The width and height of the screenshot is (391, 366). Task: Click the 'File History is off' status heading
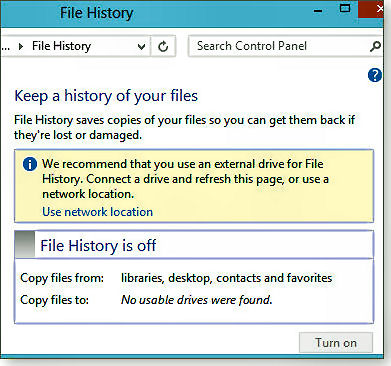tap(98, 246)
